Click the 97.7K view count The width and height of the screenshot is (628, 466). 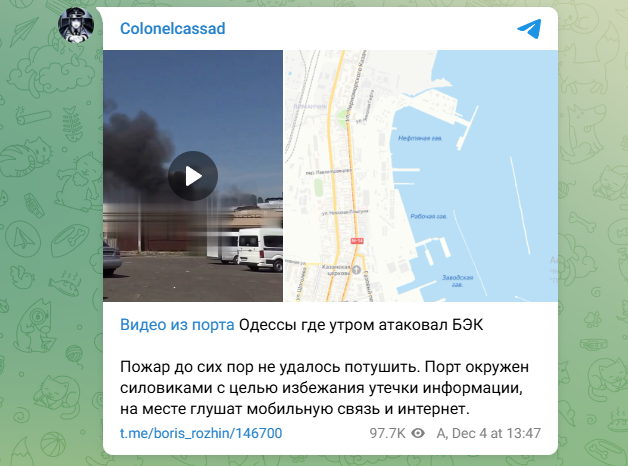(387, 433)
